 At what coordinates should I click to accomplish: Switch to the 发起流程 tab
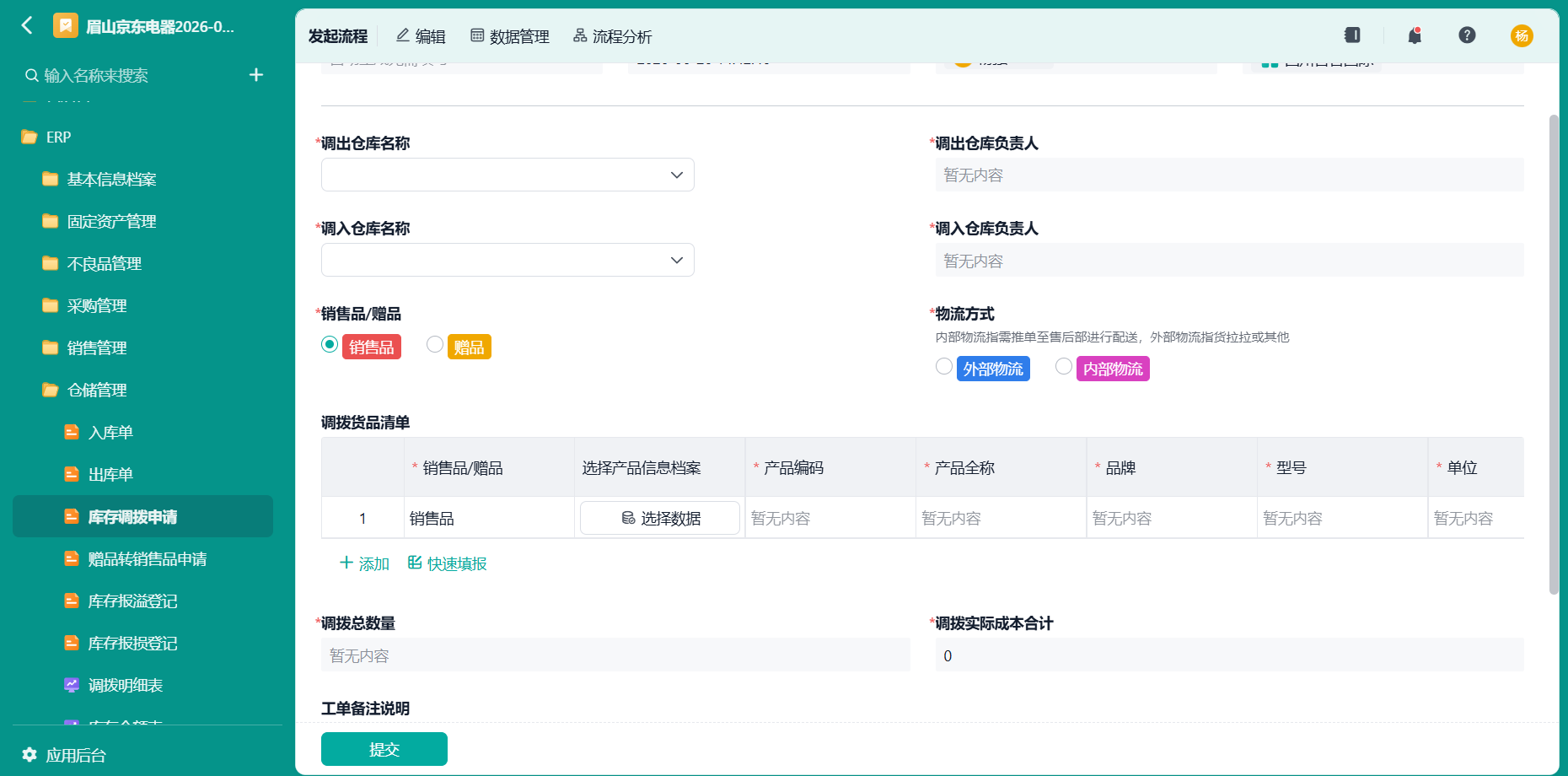(x=338, y=36)
